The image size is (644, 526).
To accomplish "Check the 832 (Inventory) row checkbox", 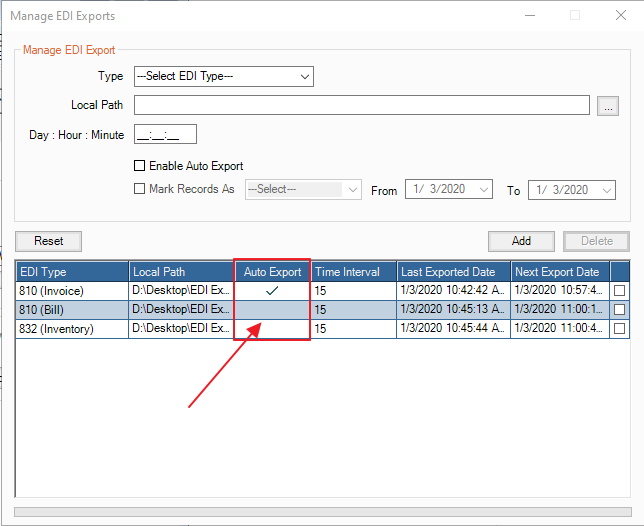I will pos(620,329).
